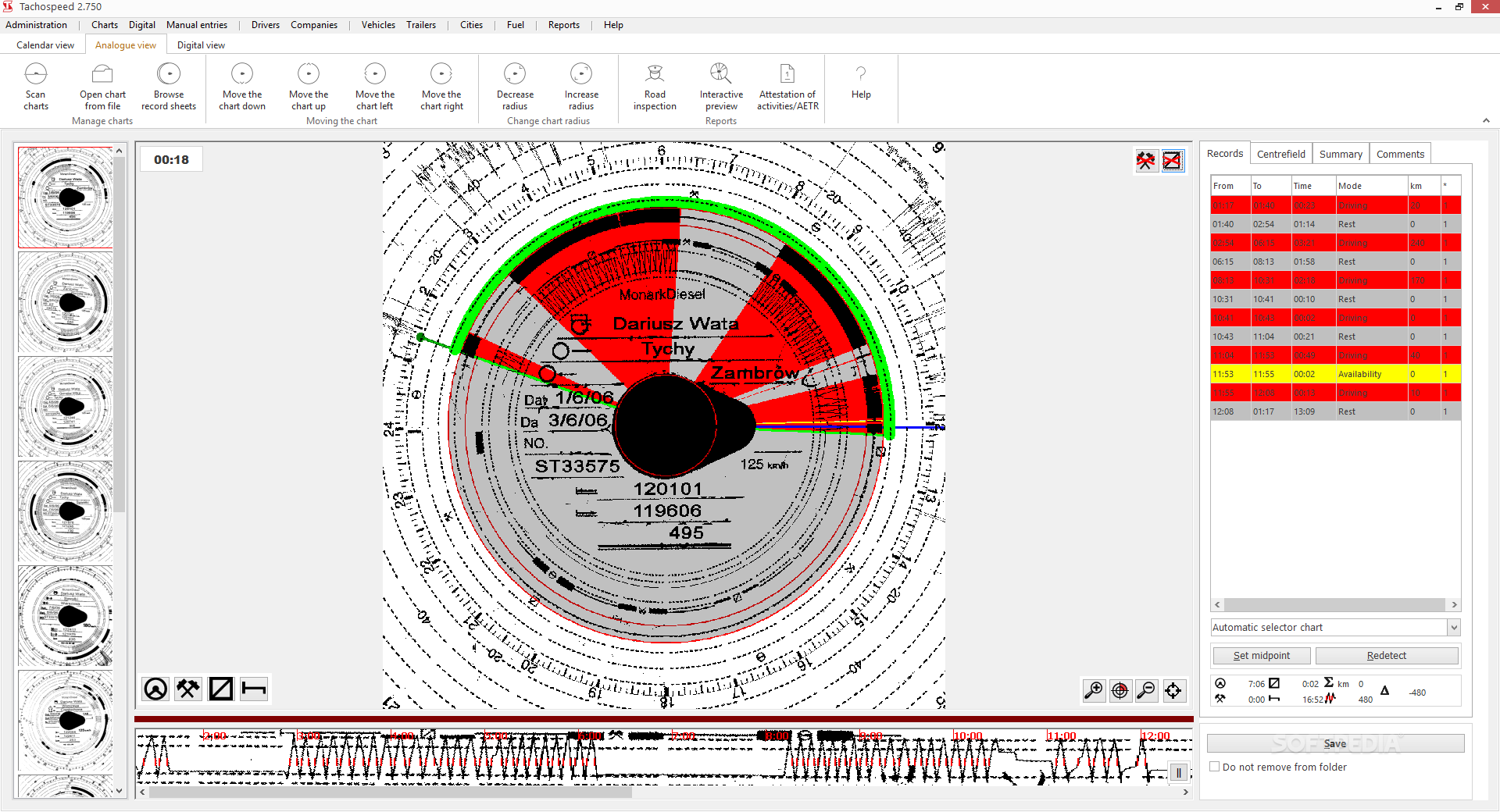Select the crossed hammers work mode icon
The image size is (1500, 812).
point(188,689)
